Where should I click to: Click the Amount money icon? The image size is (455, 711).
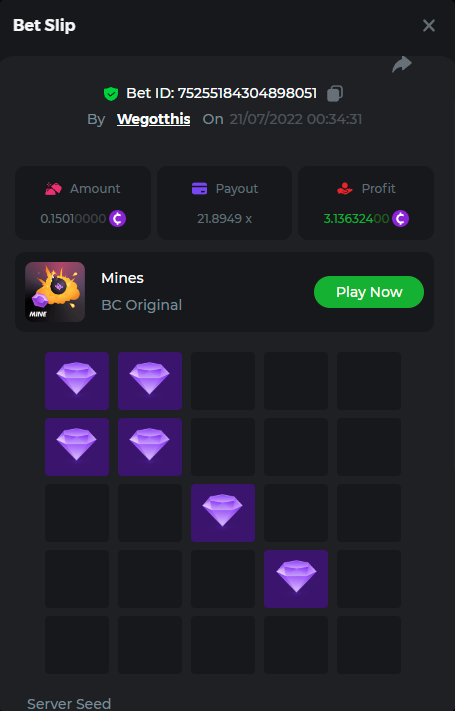(x=54, y=188)
